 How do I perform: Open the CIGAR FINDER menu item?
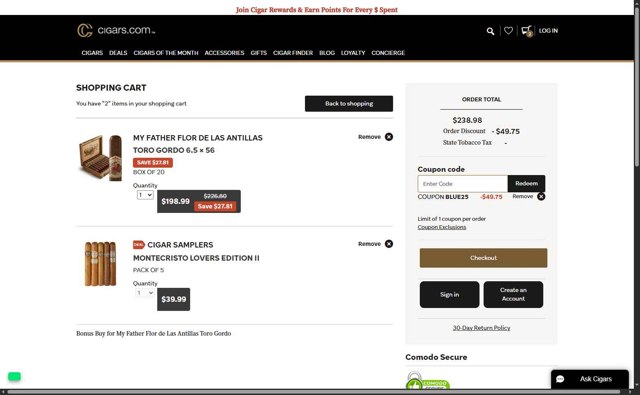click(x=293, y=53)
